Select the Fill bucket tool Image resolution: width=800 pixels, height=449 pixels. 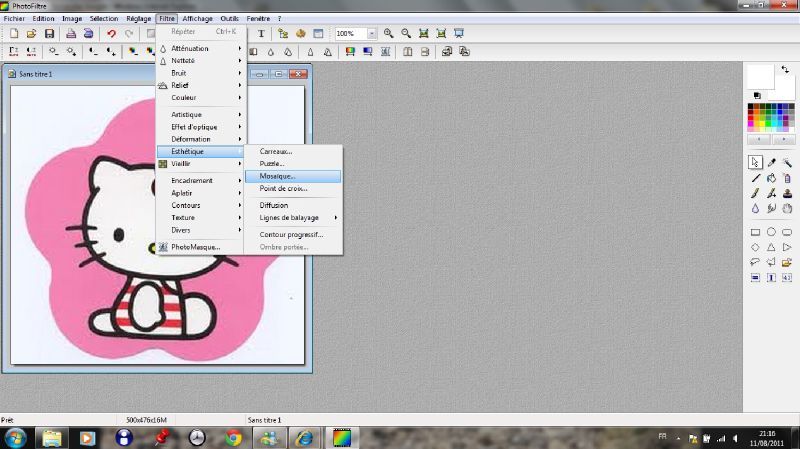[771, 178]
